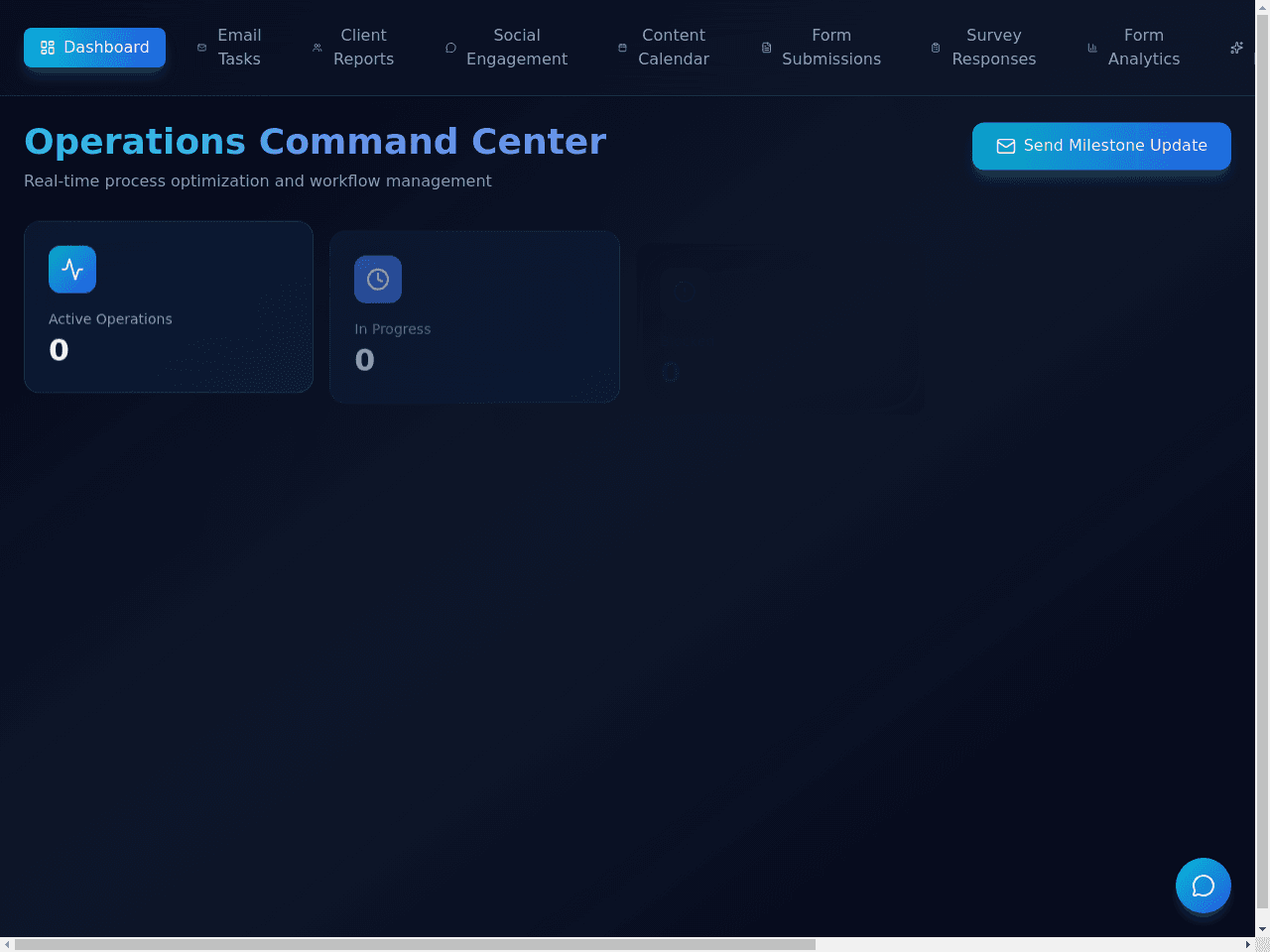1270x952 pixels.
Task: Click the people icon beside Client Reports
Action: point(317,48)
